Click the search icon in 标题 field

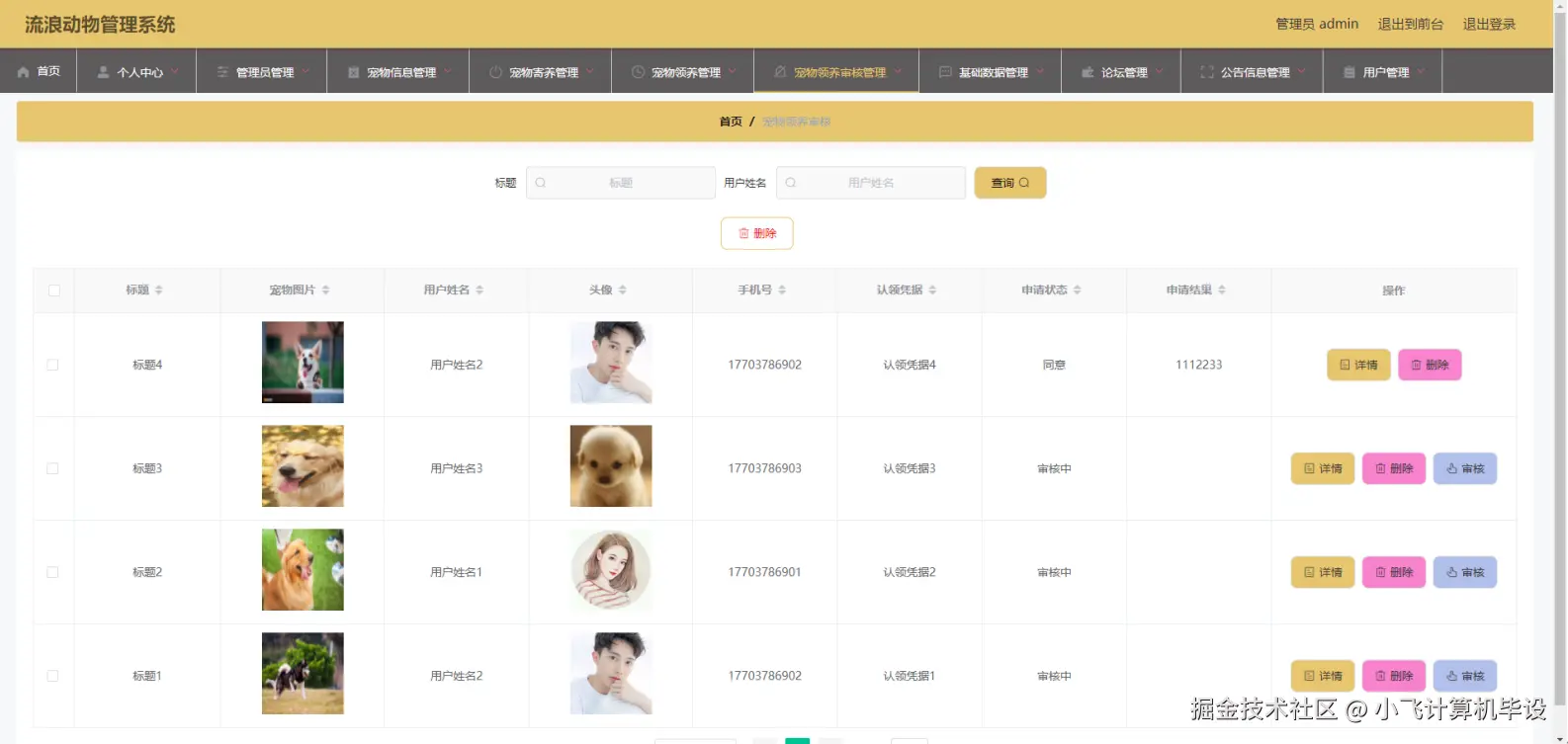pyautogui.click(x=541, y=183)
